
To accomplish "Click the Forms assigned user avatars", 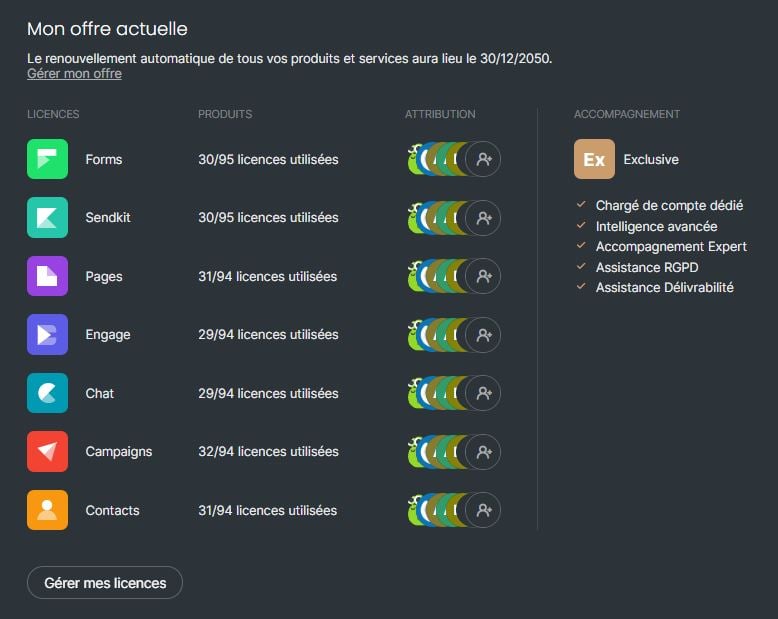I will click(436, 160).
